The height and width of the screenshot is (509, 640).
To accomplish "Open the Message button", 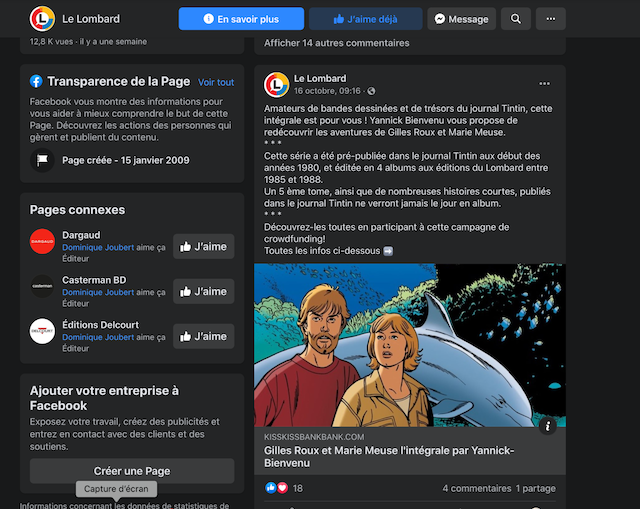I will pos(461,19).
